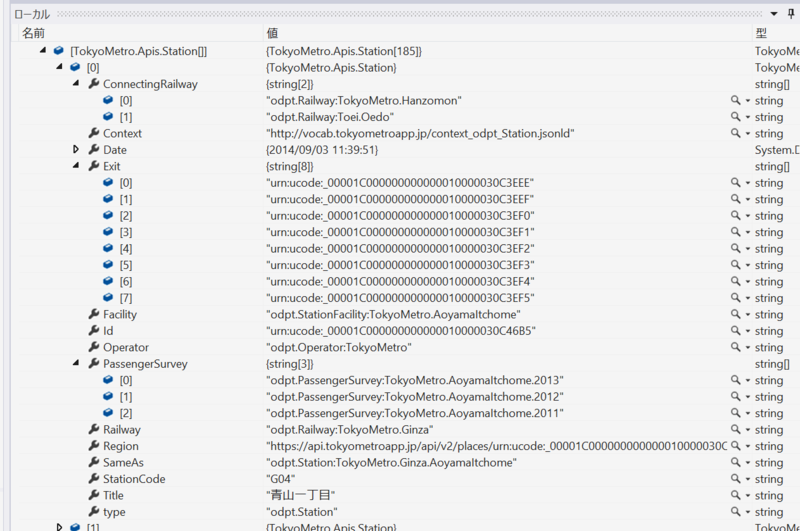Select the Id value ending C46B5
This screenshot has height=531, width=800.
pos(401,331)
